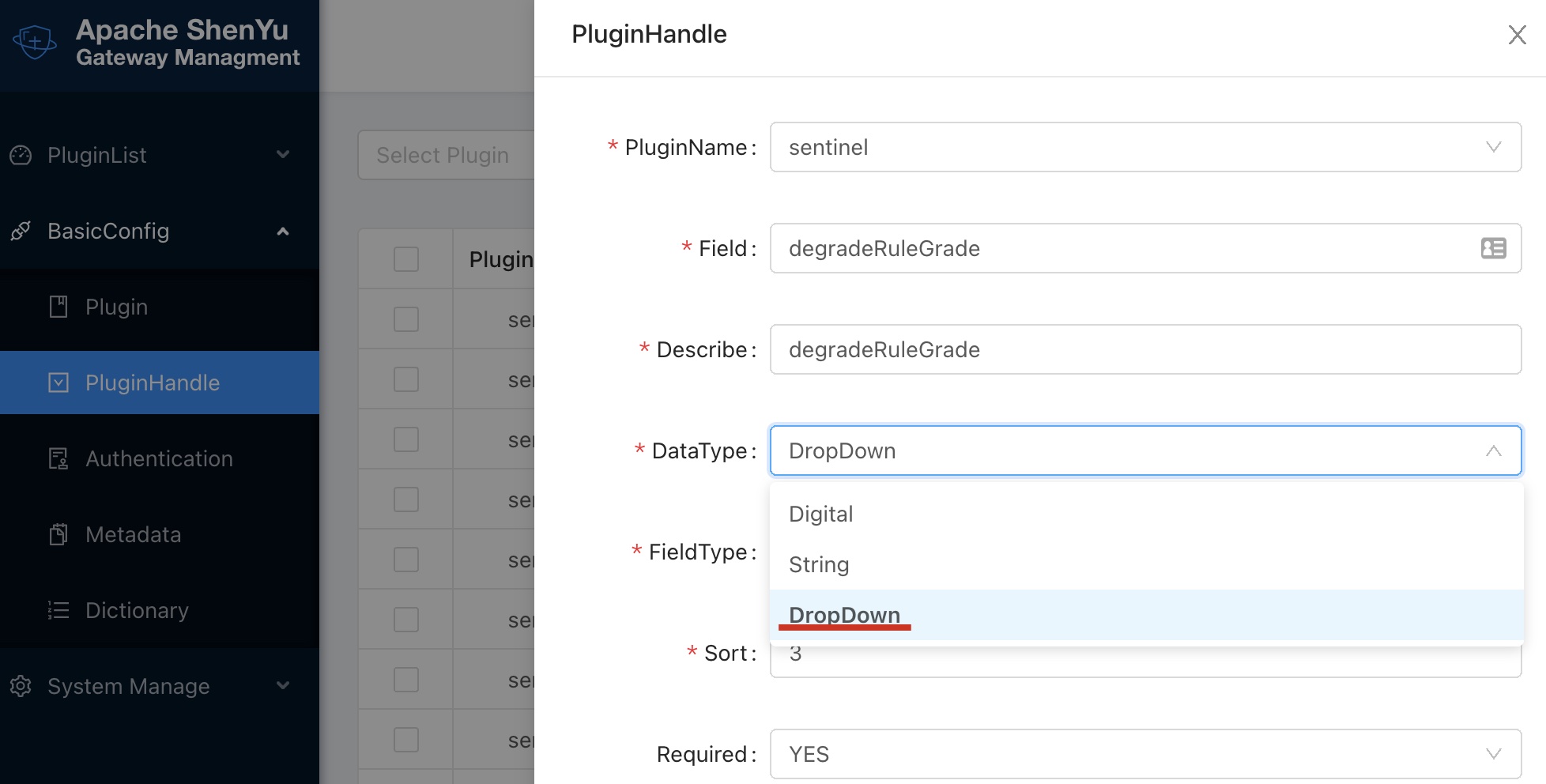Select the Apache ShenYu logo icon
The width and height of the screenshot is (1546, 784).
point(33,41)
